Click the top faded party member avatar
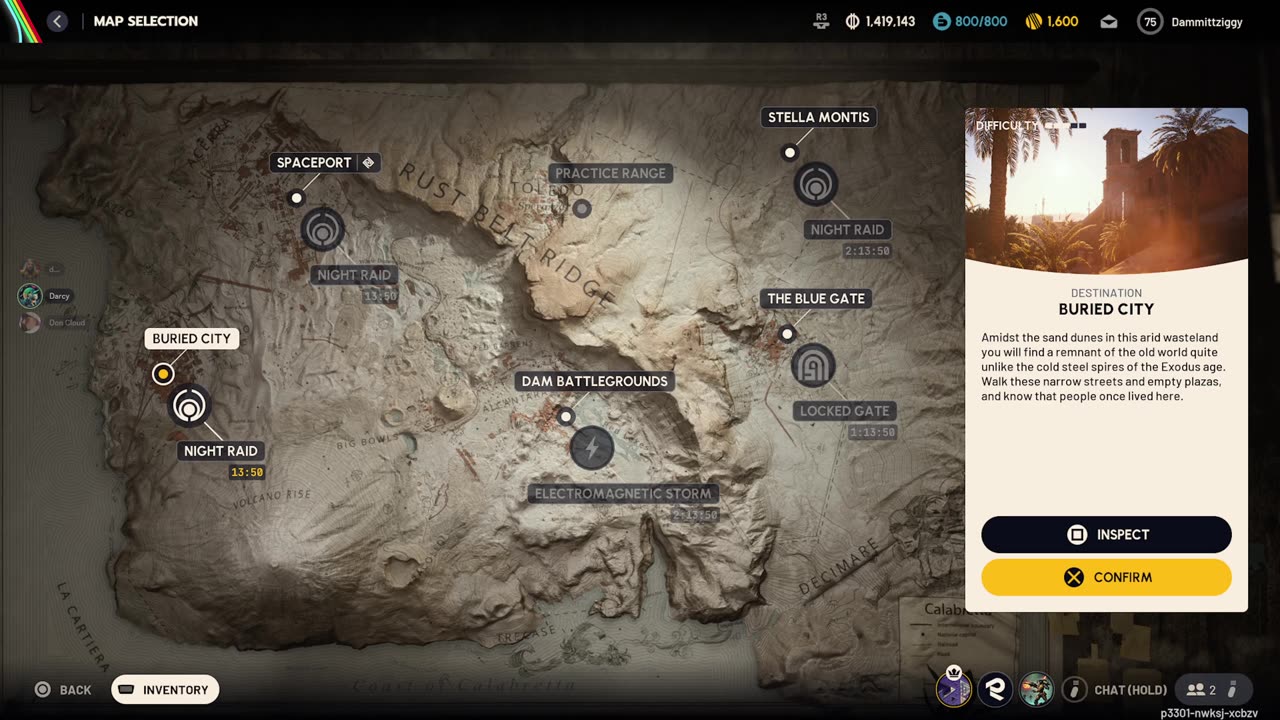The height and width of the screenshot is (720, 1280). tap(30, 268)
